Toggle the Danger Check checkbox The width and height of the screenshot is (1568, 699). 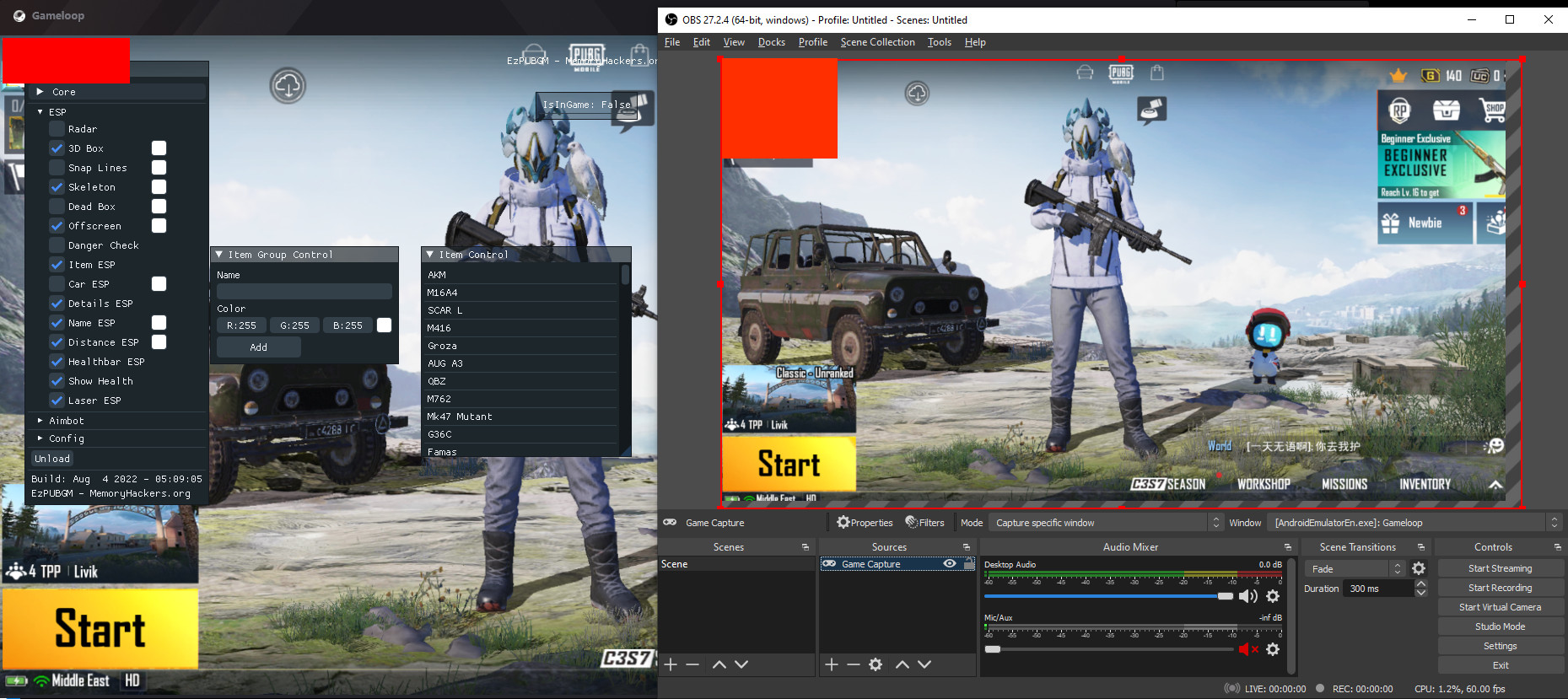click(x=57, y=245)
